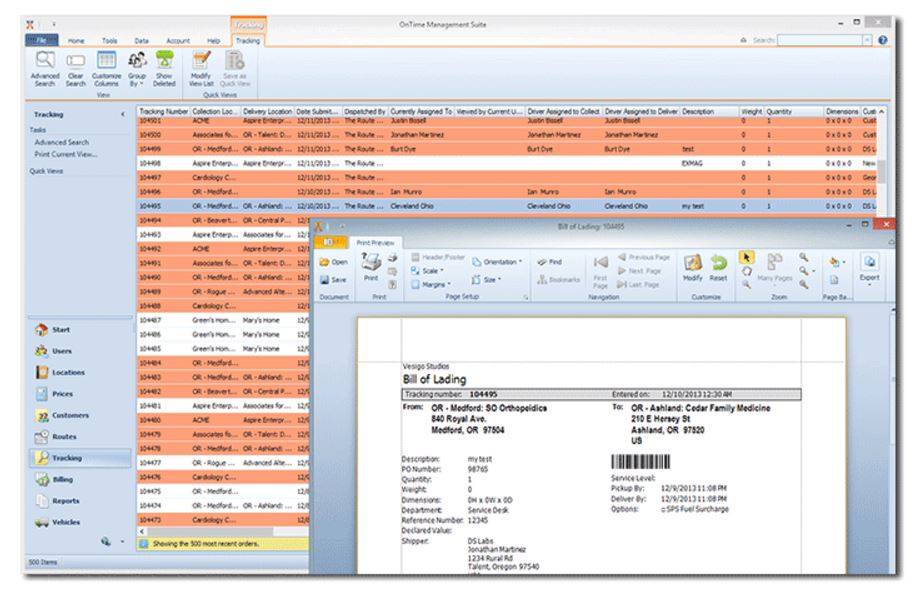Screen dimensions: 920x603
Task: Click Find in the Navigation group
Action: pos(550,262)
